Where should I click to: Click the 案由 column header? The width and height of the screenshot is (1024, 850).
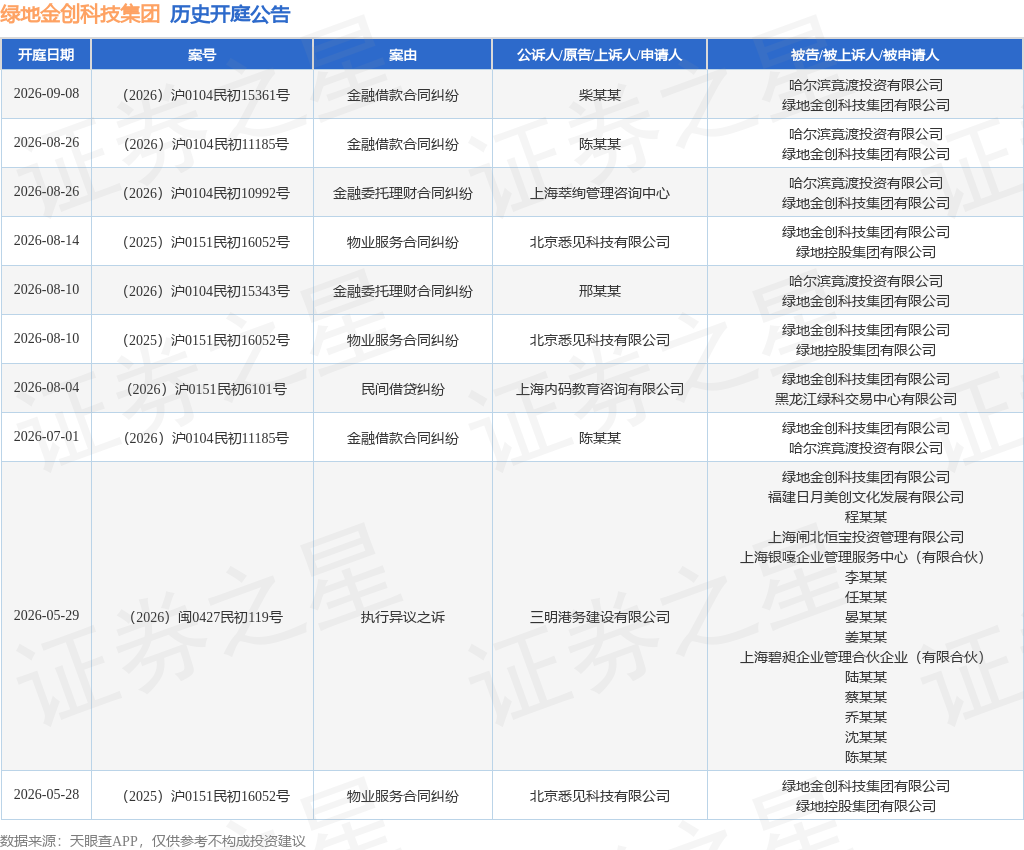(x=402, y=55)
